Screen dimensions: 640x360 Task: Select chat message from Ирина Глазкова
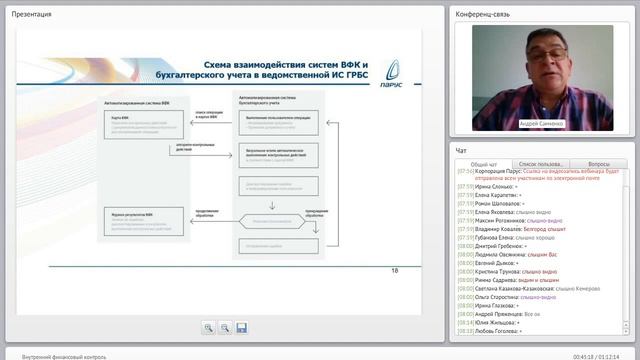488,306
